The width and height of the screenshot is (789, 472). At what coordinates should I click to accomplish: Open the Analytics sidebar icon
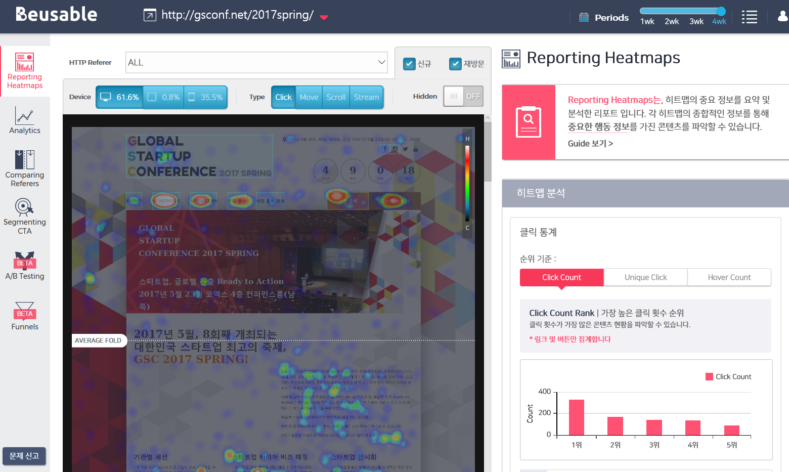click(x=24, y=121)
